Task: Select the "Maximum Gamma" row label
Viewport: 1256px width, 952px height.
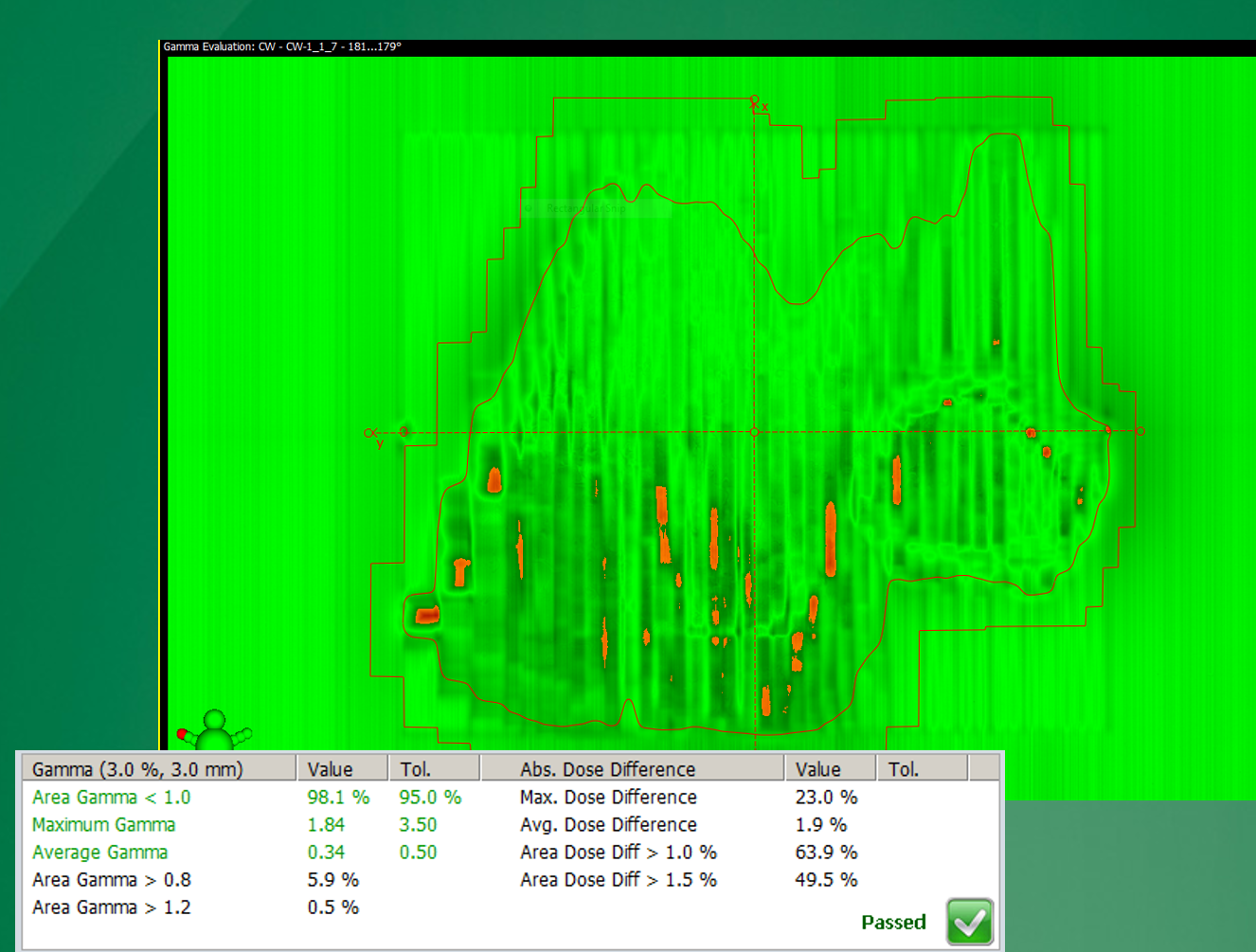Action: [x=103, y=825]
